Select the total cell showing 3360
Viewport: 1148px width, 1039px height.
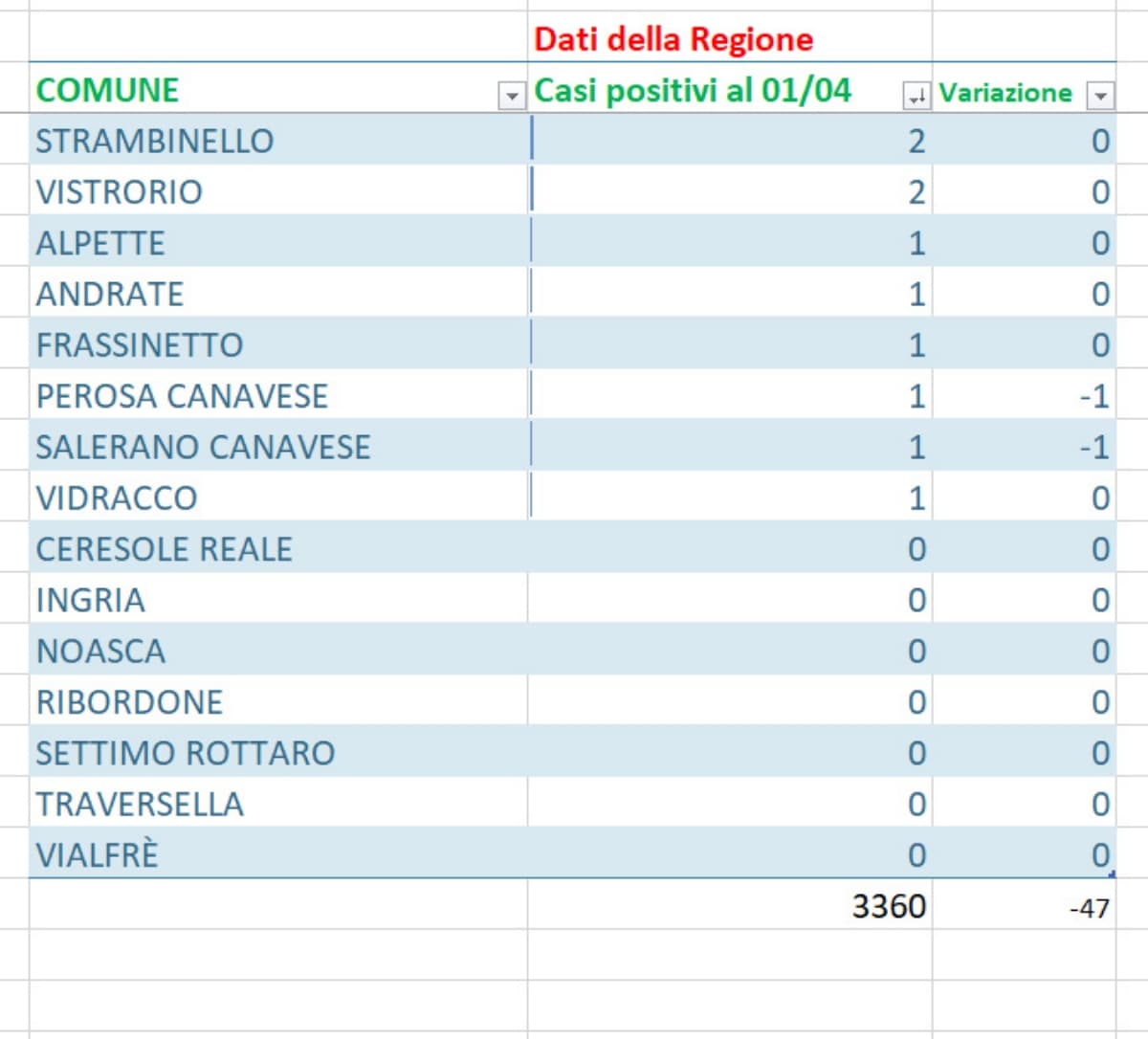888,905
